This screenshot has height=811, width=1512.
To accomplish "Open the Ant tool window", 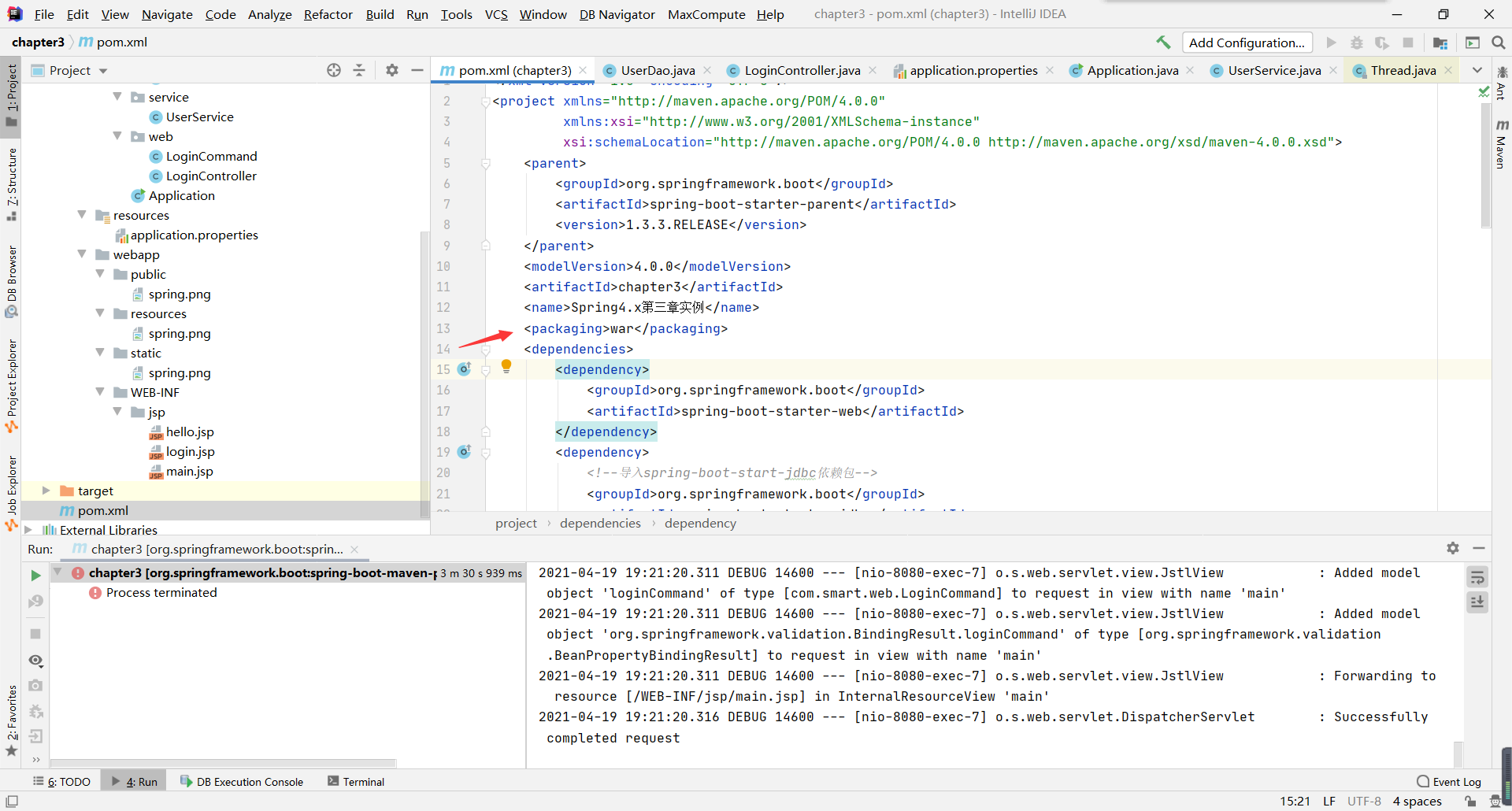I will [x=1502, y=83].
